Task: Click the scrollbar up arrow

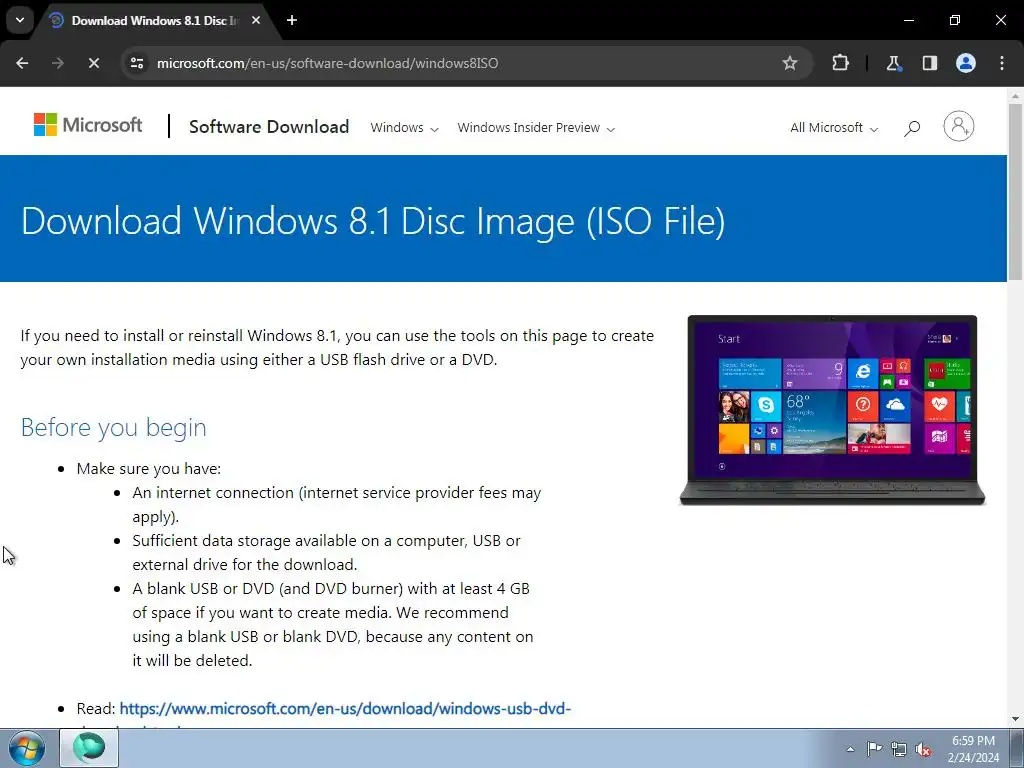Action: 1015,95
